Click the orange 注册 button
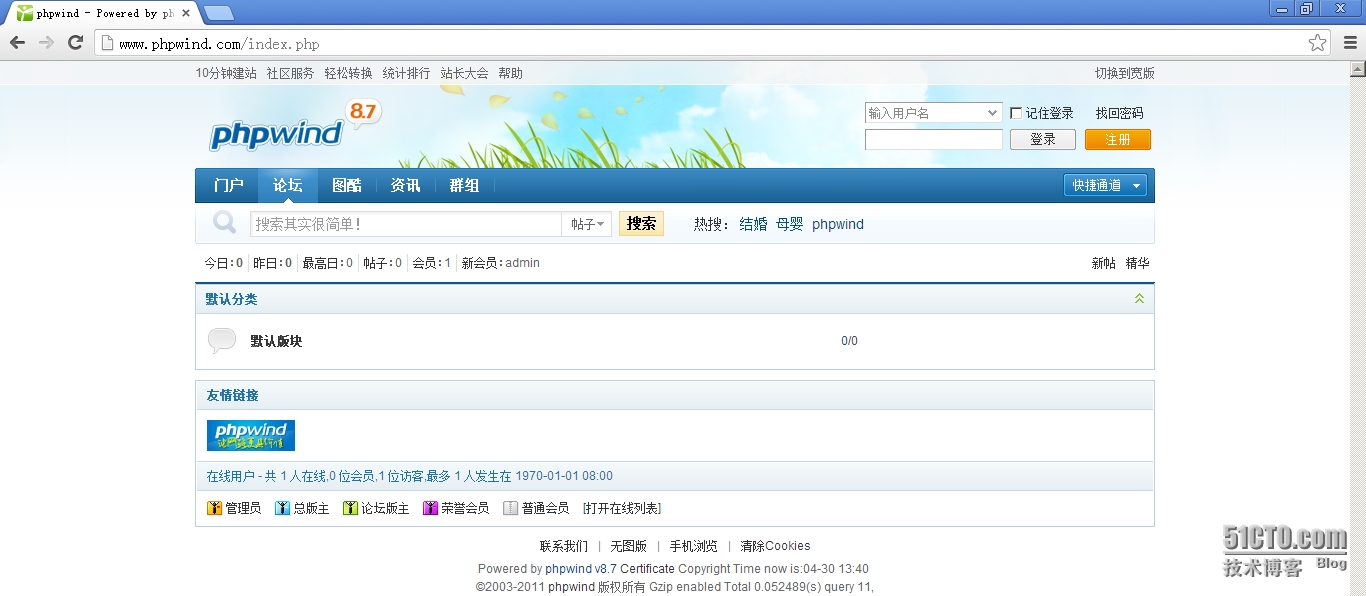The width and height of the screenshot is (1366, 596). (x=1118, y=139)
